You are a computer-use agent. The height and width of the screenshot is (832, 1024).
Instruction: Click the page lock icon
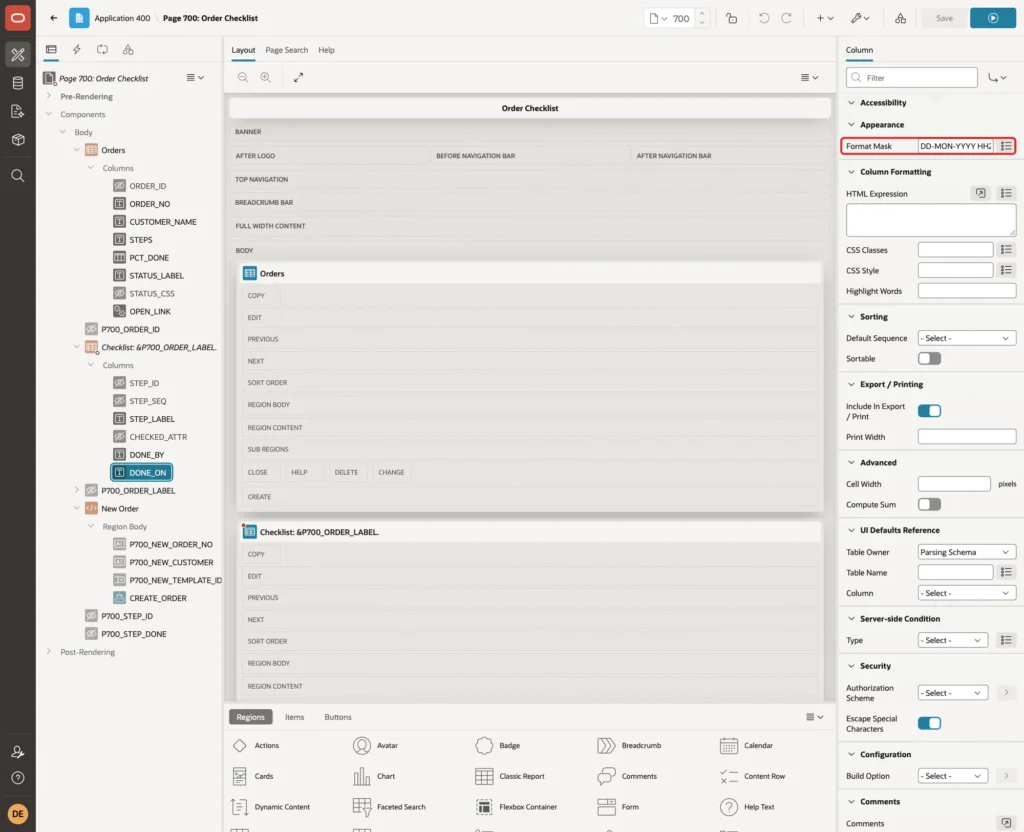[731, 18]
